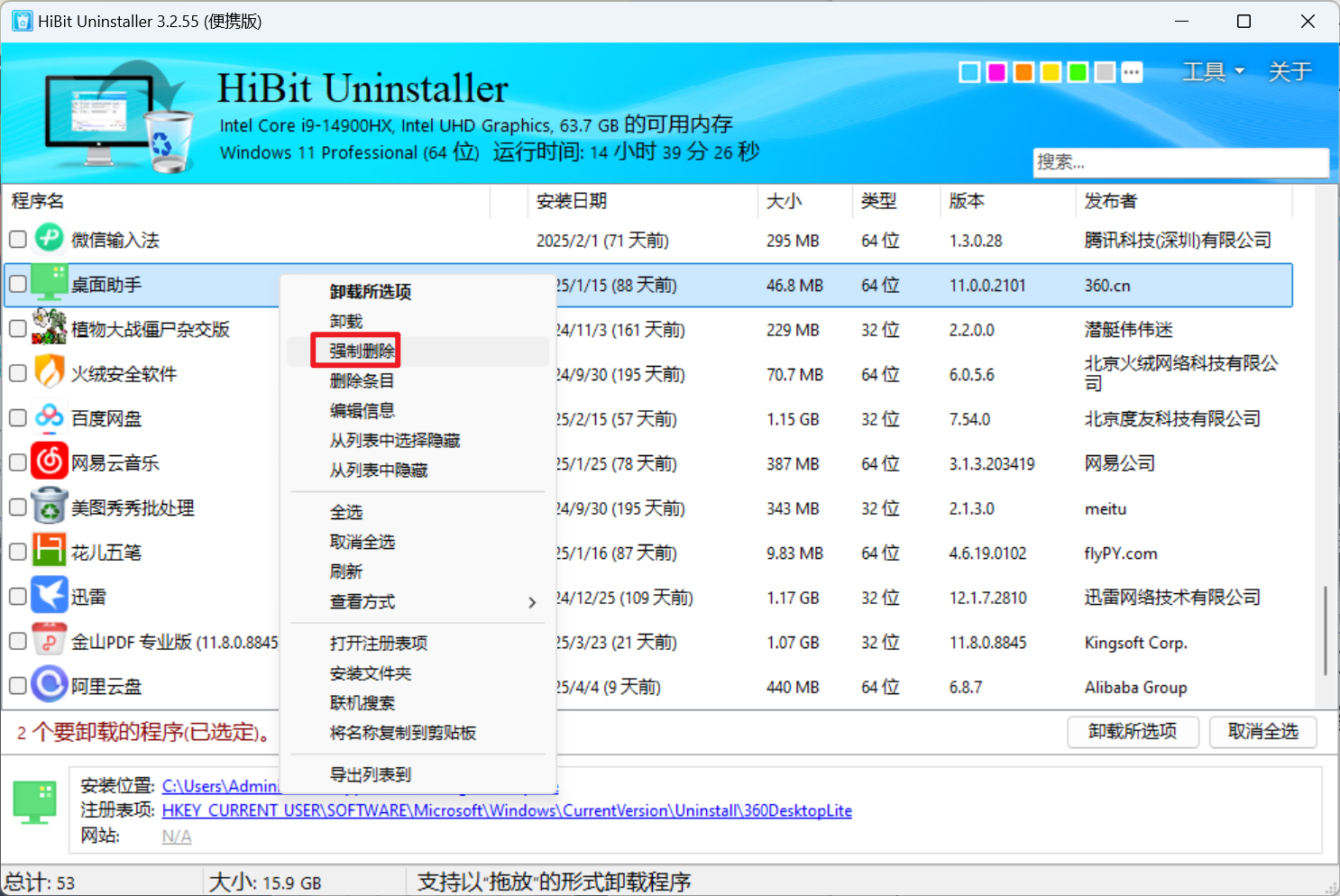
Task: Open more color themes via the ellipsis icon
Action: [x=1132, y=72]
